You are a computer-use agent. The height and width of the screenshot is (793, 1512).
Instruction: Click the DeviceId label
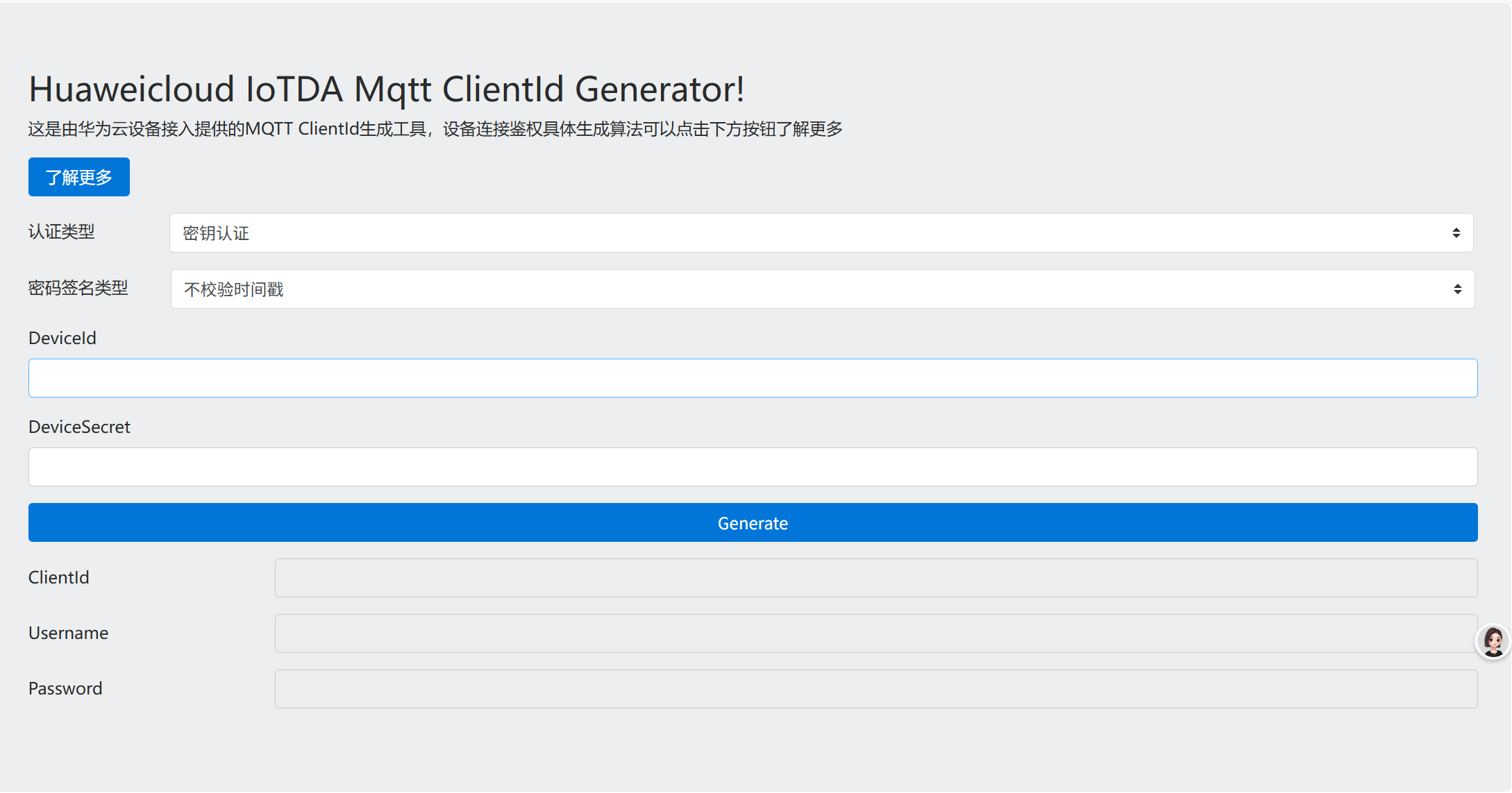click(x=62, y=338)
